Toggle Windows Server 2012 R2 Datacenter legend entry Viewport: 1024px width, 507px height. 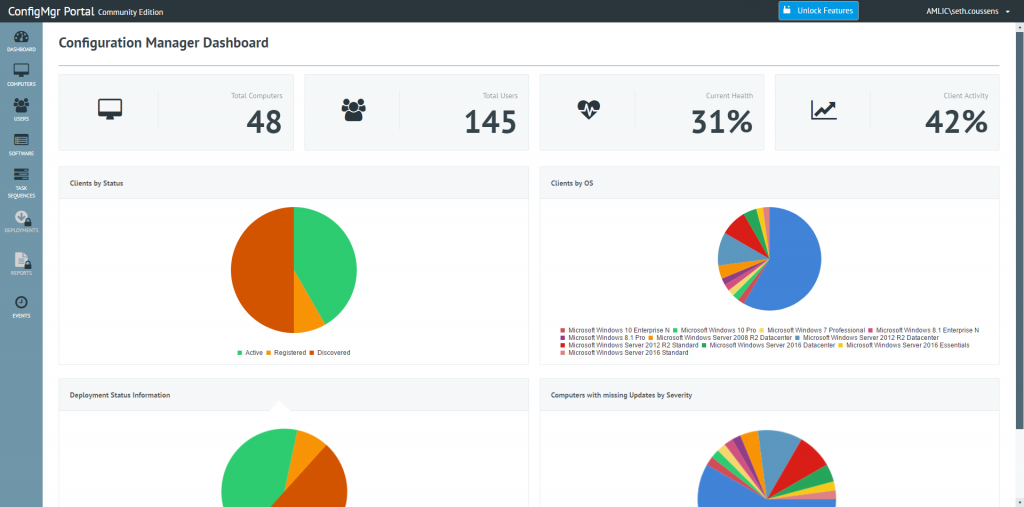click(867, 338)
